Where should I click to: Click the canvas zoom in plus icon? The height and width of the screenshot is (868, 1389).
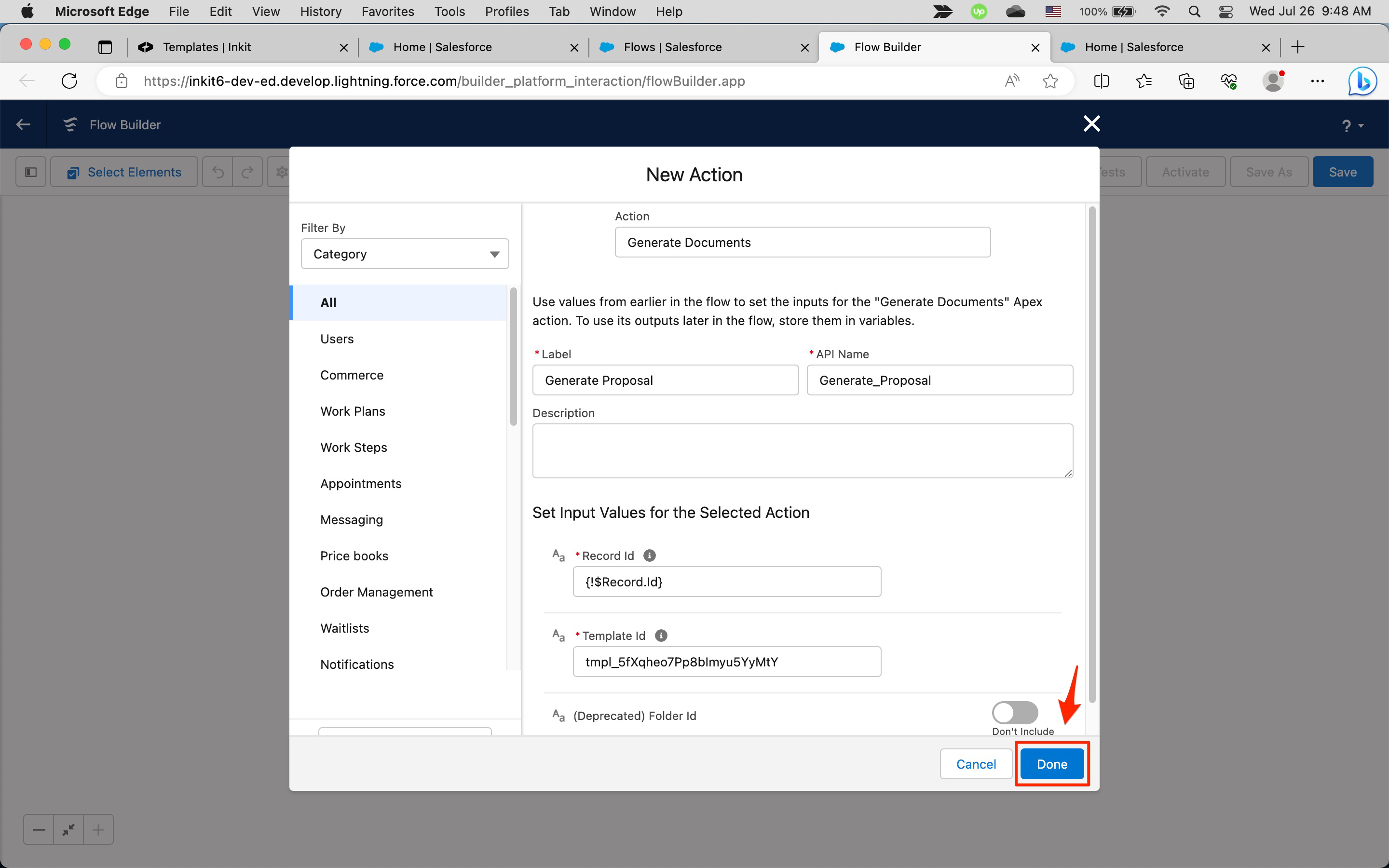[98, 829]
